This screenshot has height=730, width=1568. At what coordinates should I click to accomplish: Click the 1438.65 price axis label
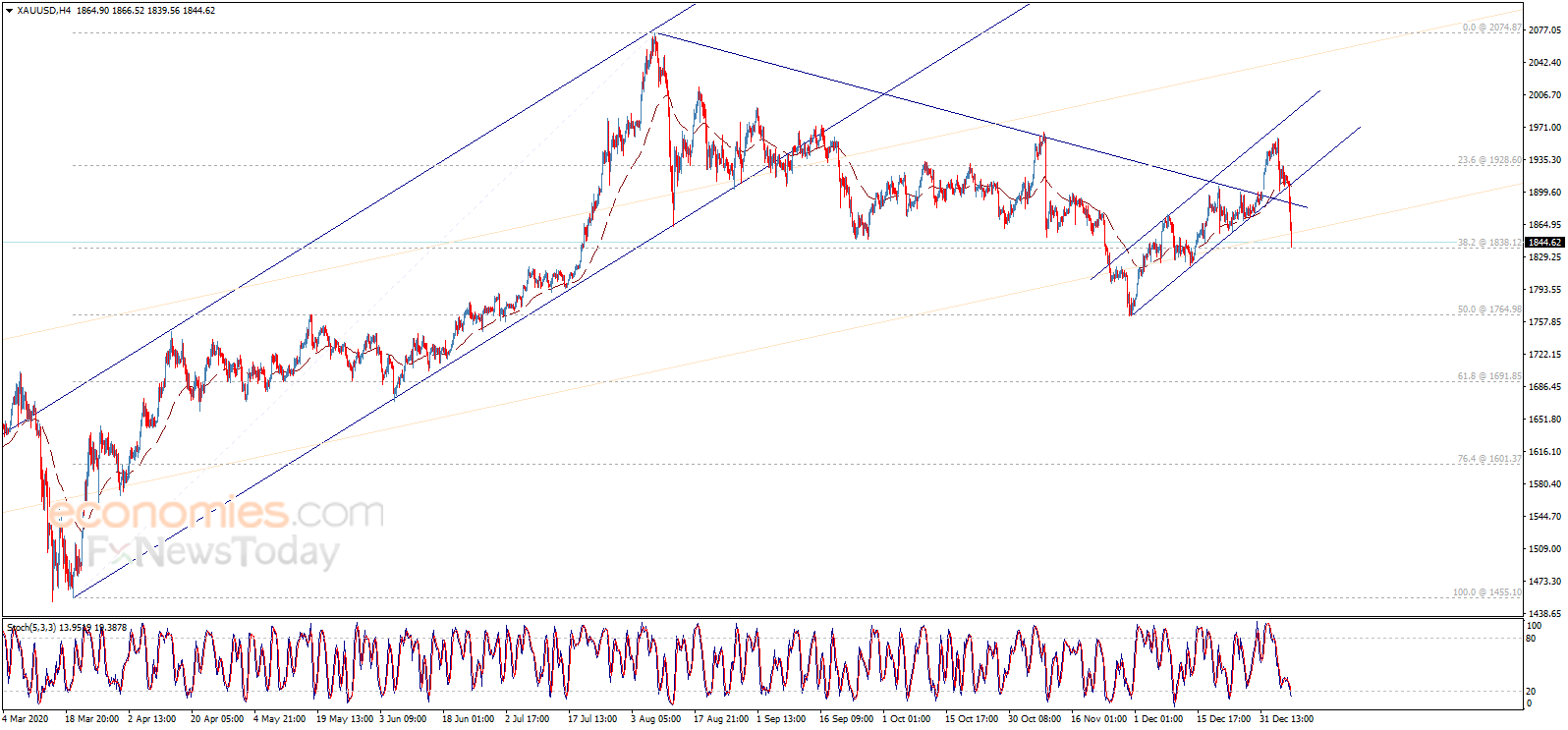[1544, 614]
